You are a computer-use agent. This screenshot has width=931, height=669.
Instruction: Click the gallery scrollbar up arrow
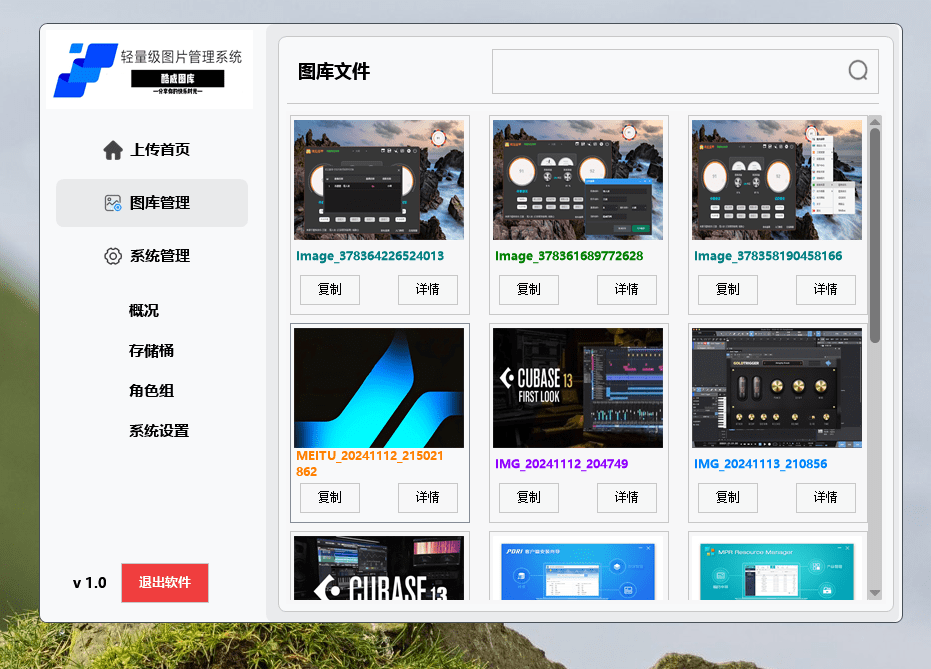coord(875,122)
